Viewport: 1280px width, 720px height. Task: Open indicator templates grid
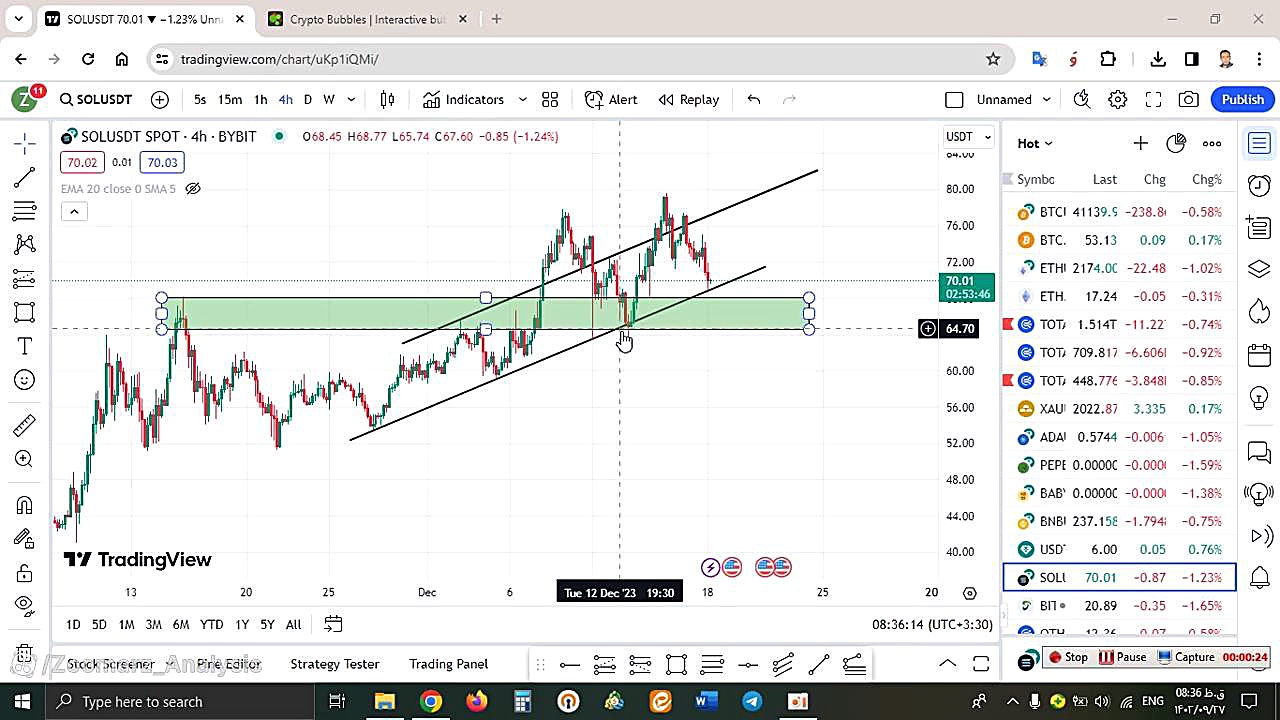pos(550,99)
